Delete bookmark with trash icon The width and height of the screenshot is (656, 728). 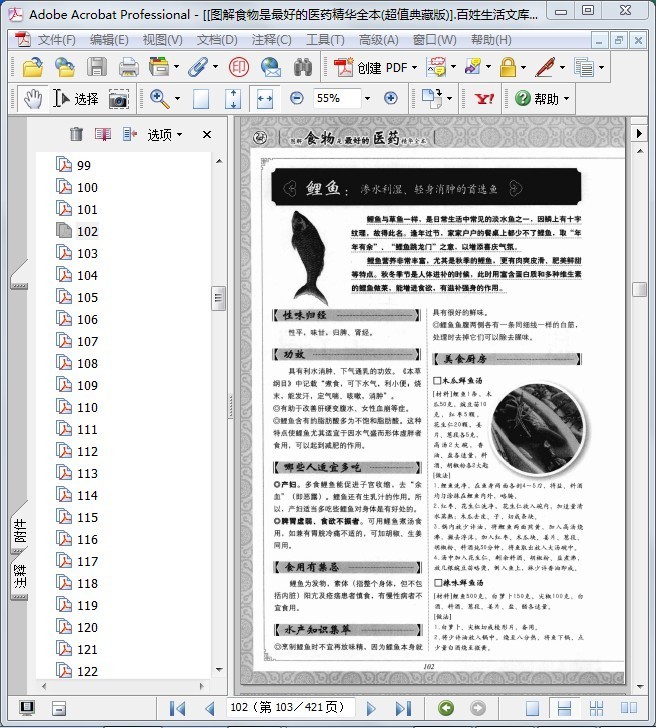76,134
